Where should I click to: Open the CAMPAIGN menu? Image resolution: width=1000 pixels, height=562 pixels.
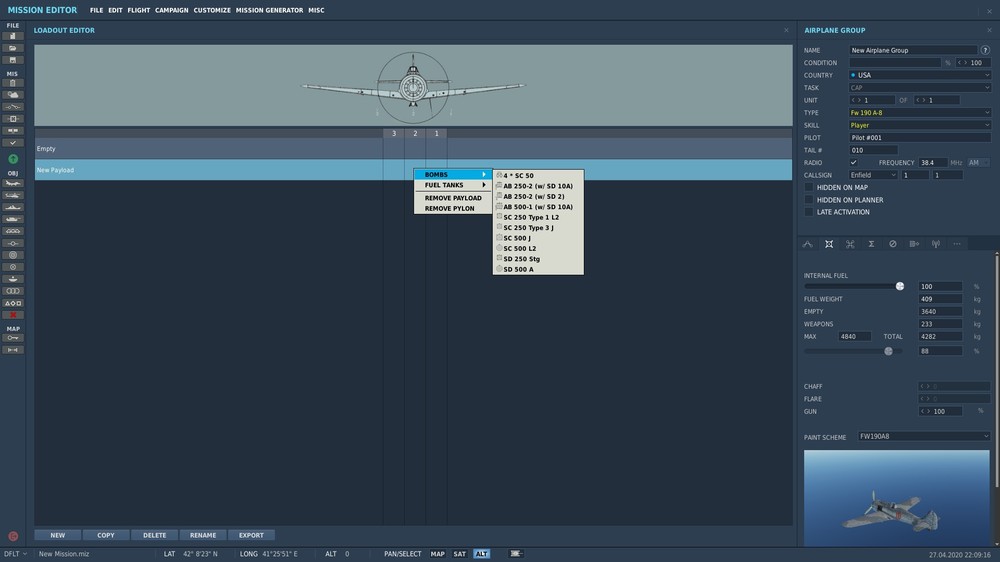[x=172, y=10]
